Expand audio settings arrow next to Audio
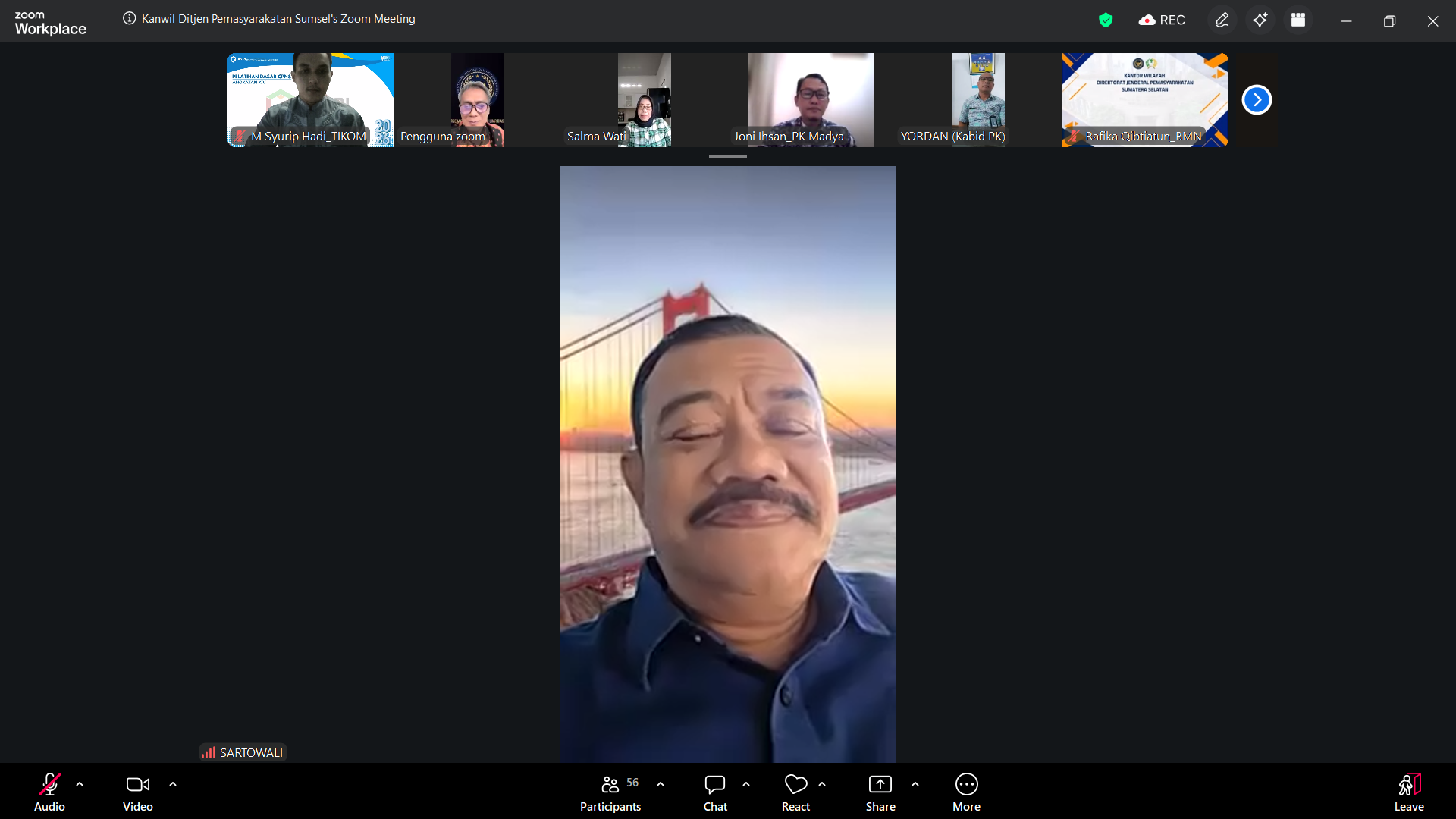The width and height of the screenshot is (1456, 819). click(x=80, y=784)
